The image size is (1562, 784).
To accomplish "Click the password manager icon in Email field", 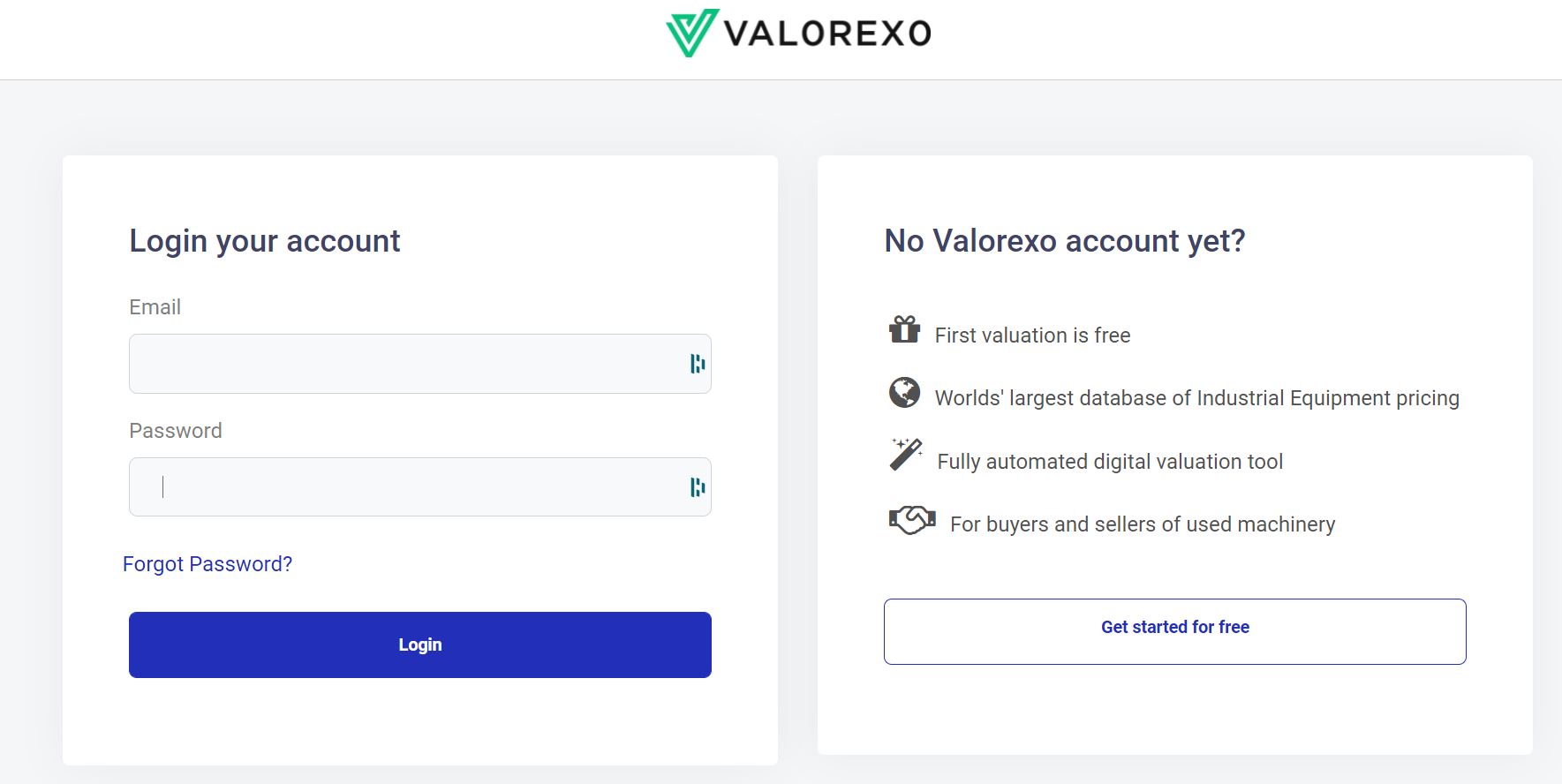I will (698, 364).
